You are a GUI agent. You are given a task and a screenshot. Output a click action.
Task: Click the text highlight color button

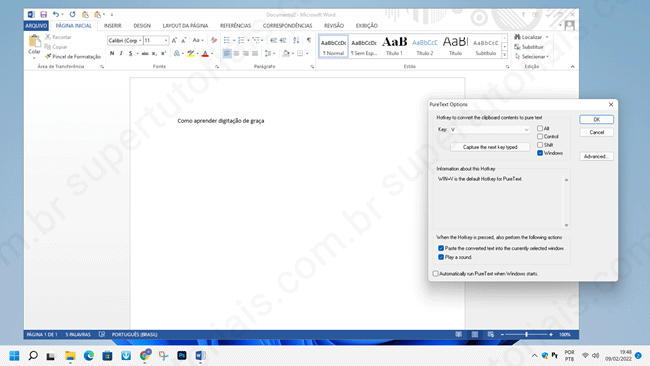click(191, 53)
